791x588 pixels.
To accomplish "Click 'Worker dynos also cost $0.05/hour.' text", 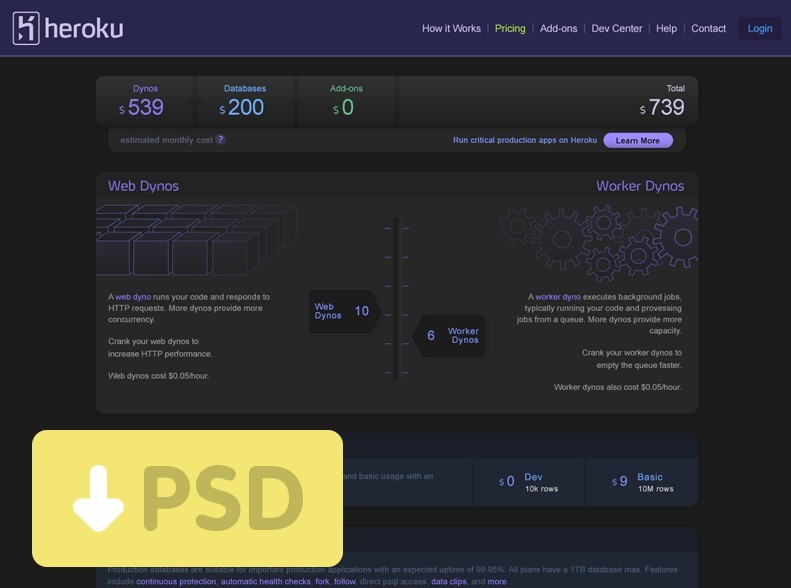I will pyautogui.click(x=617, y=387).
